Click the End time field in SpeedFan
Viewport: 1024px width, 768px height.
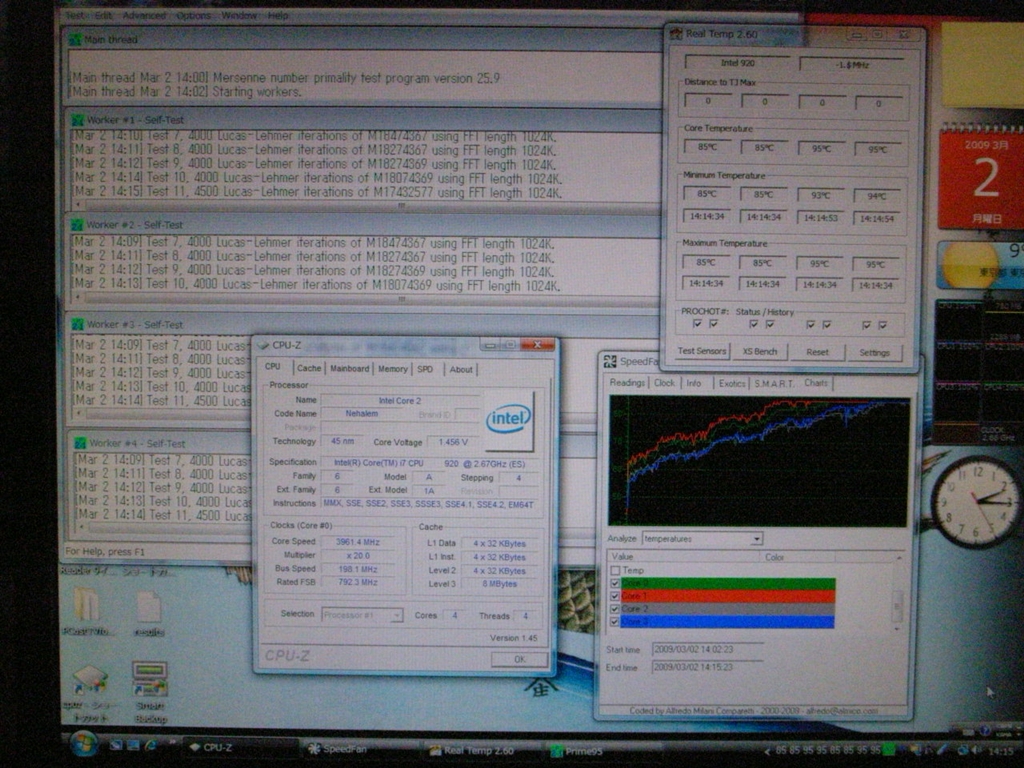tap(707, 667)
